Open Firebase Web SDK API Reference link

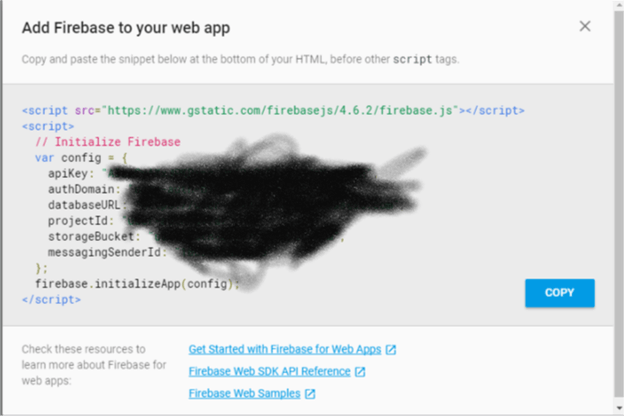[x=269, y=372]
